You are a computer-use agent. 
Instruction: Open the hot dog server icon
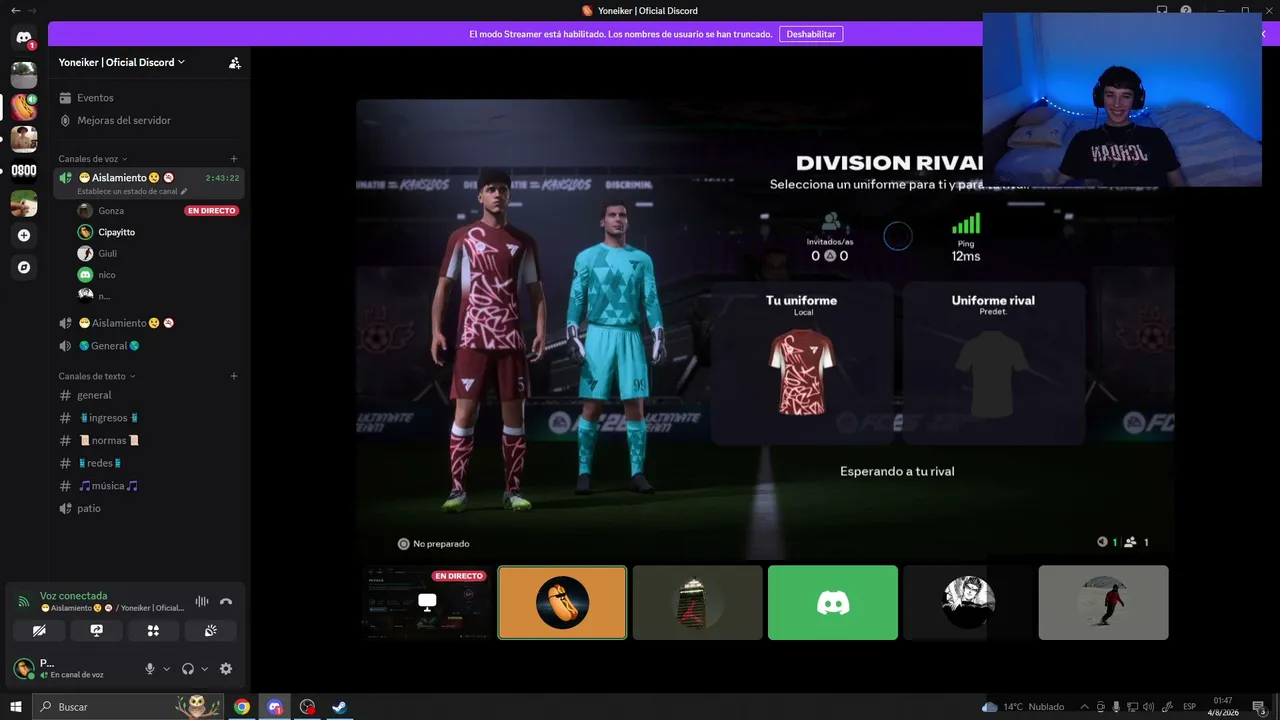[x=24, y=106]
